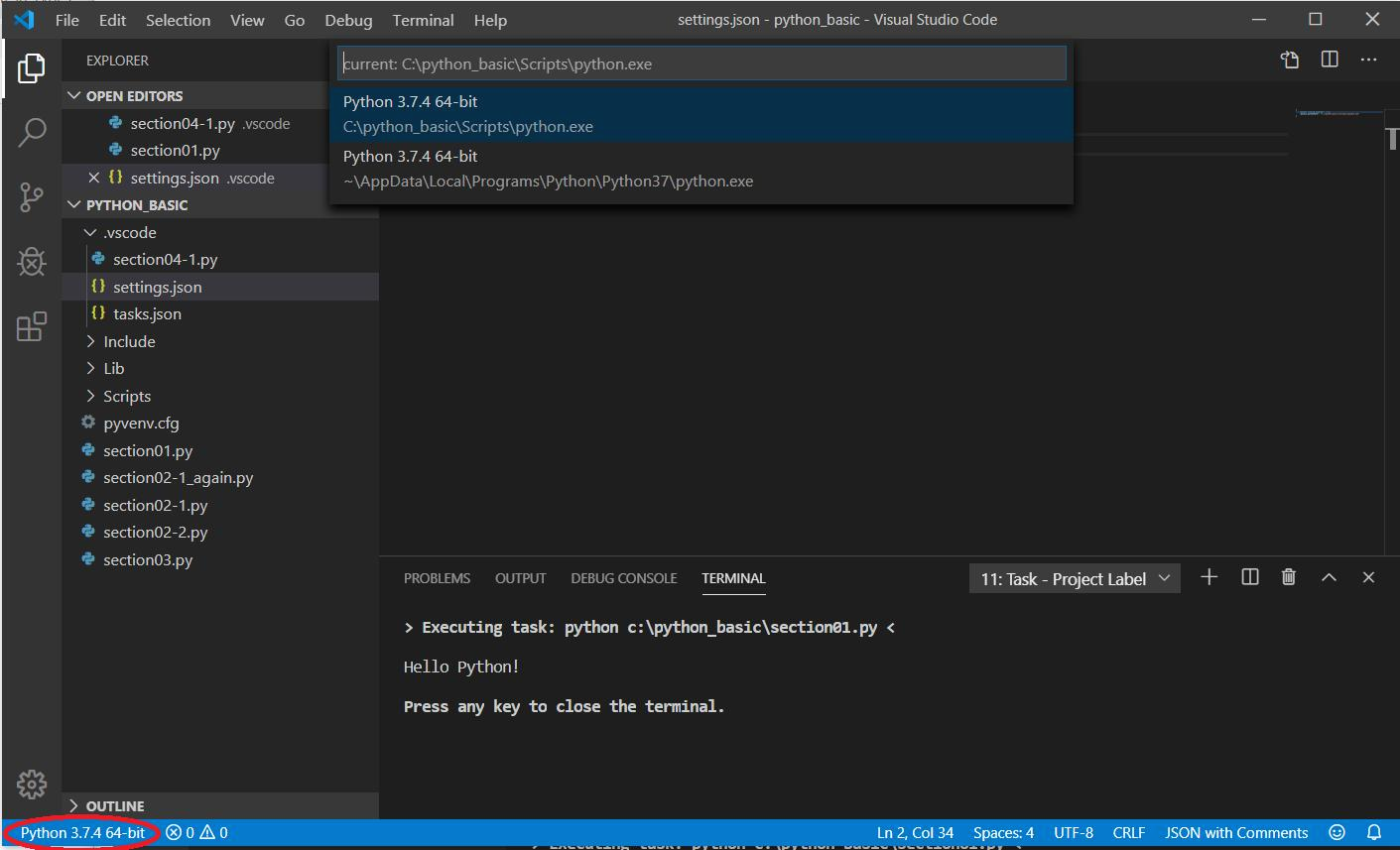Split the terminal panel

click(x=1250, y=577)
